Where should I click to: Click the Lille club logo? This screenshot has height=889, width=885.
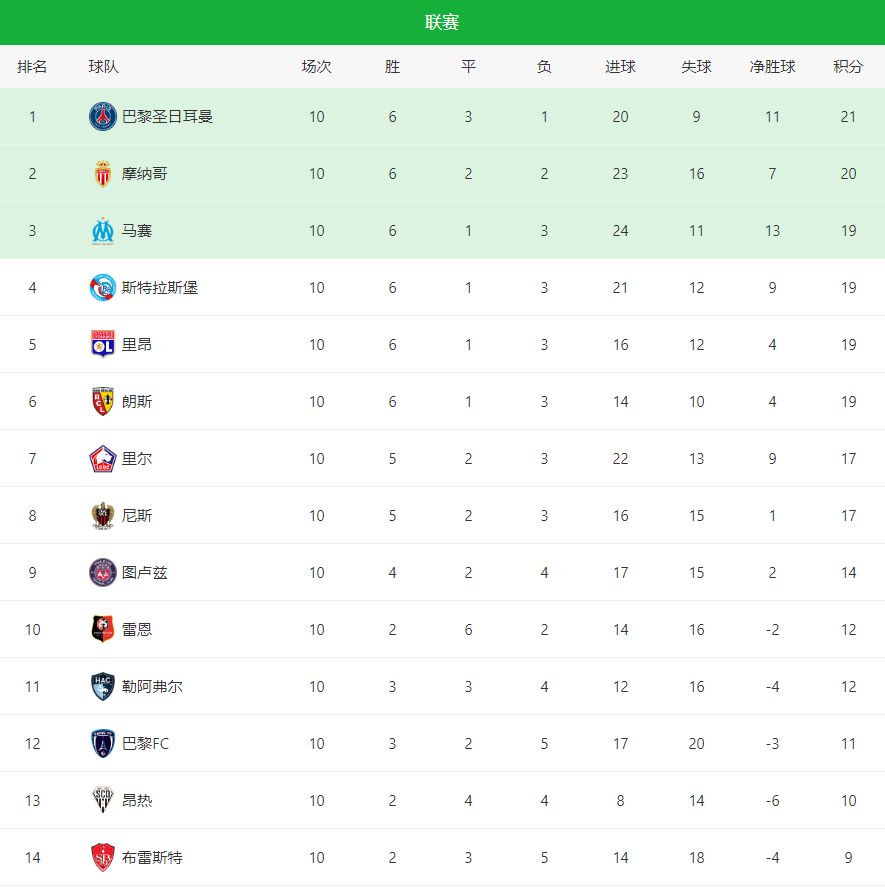click(103, 459)
